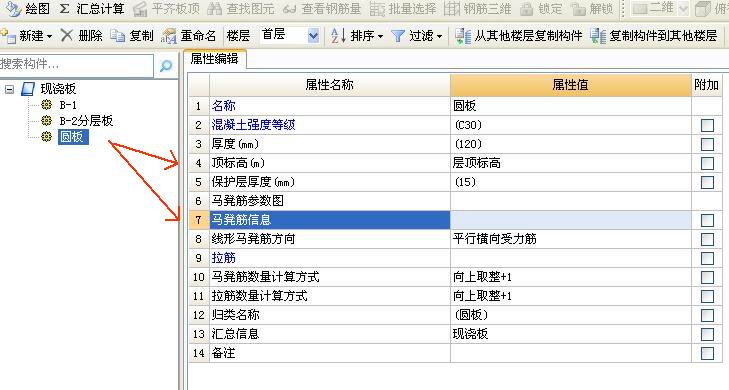This screenshot has height=390, width=729.
Task: Click the search magnifier icon
Action: point(166,66)
